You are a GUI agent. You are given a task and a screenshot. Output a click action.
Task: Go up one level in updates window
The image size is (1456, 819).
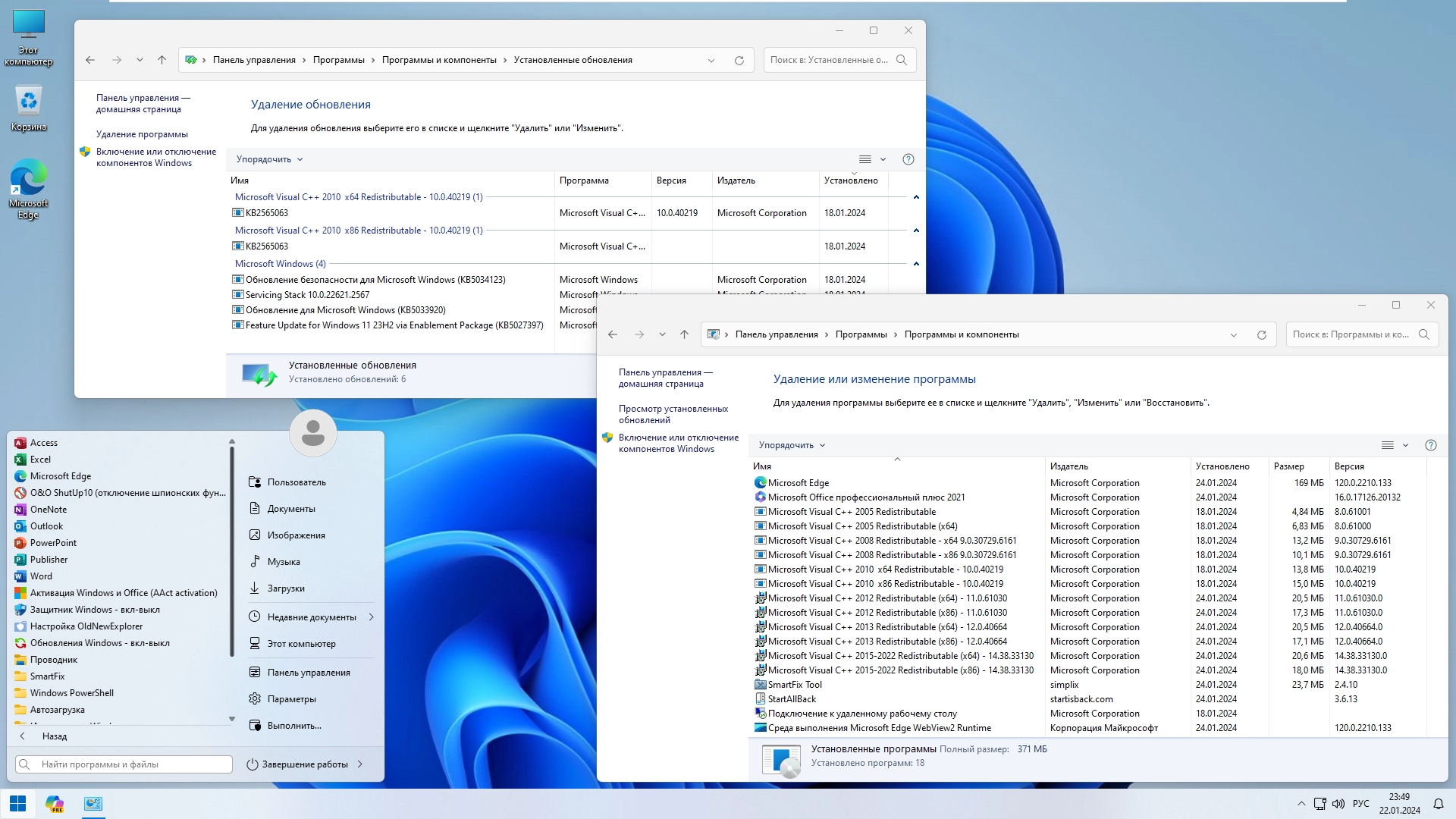pos(162,60)
